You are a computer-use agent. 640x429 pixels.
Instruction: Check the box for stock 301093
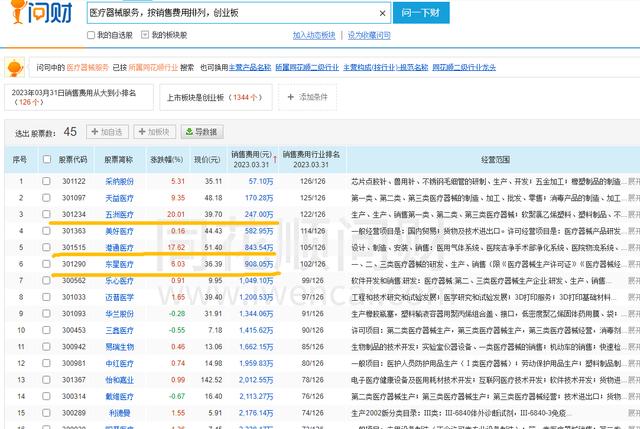coord(46,313)
